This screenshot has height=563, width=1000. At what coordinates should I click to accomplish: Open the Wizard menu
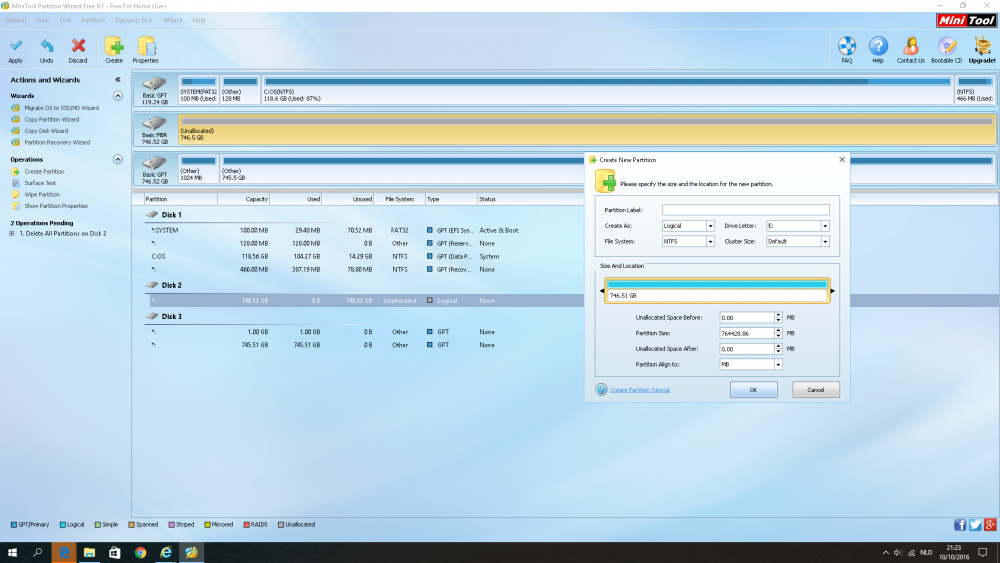tap(172, 20)
